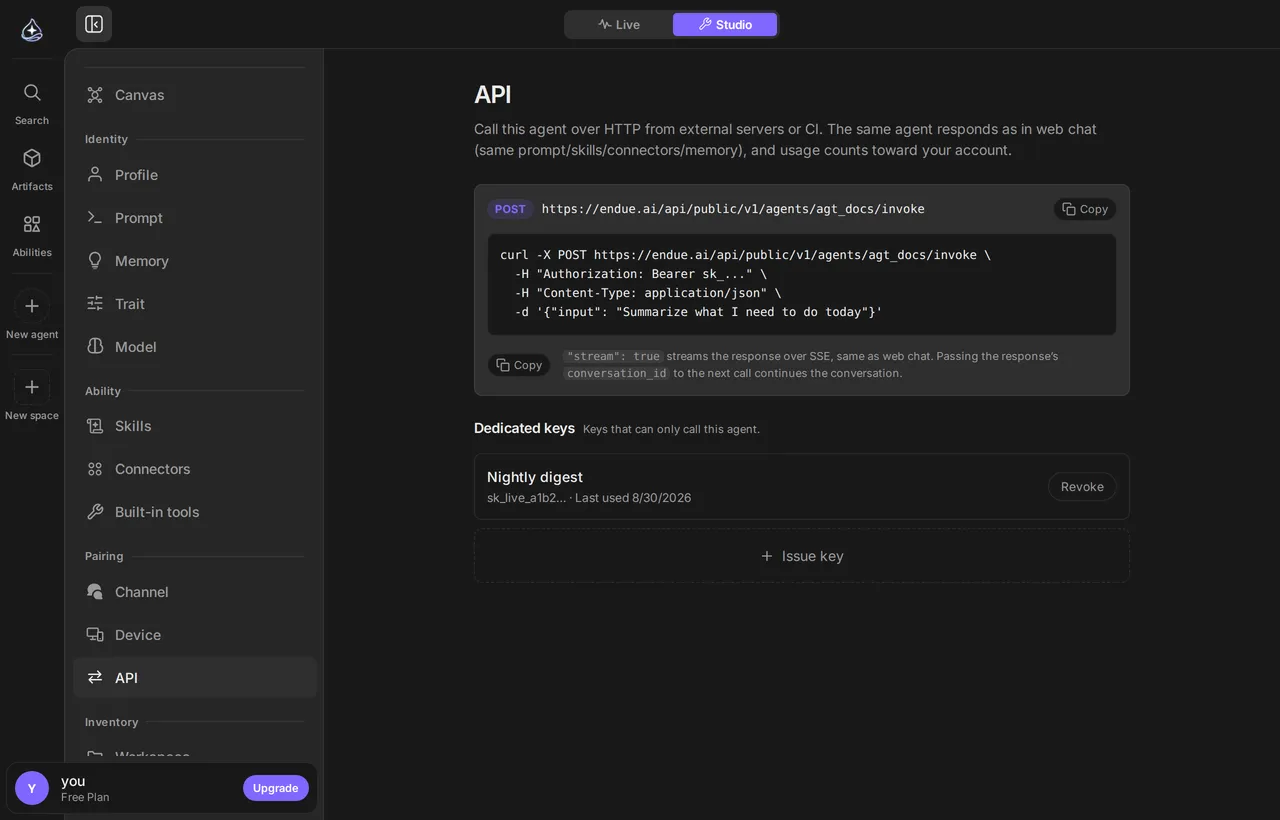Create a New space

pos(32,396)
